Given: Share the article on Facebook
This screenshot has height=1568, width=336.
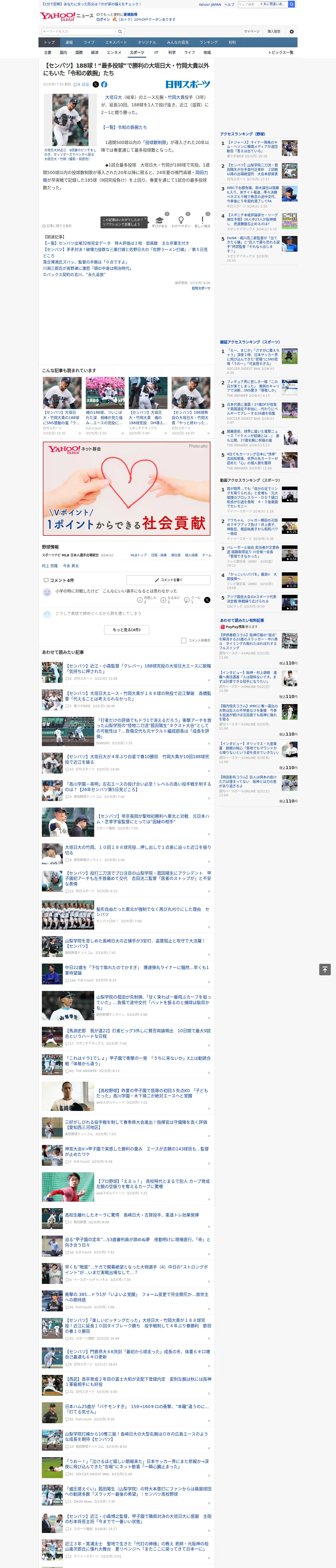Looking at the screenshot, I should coord(104,85).
